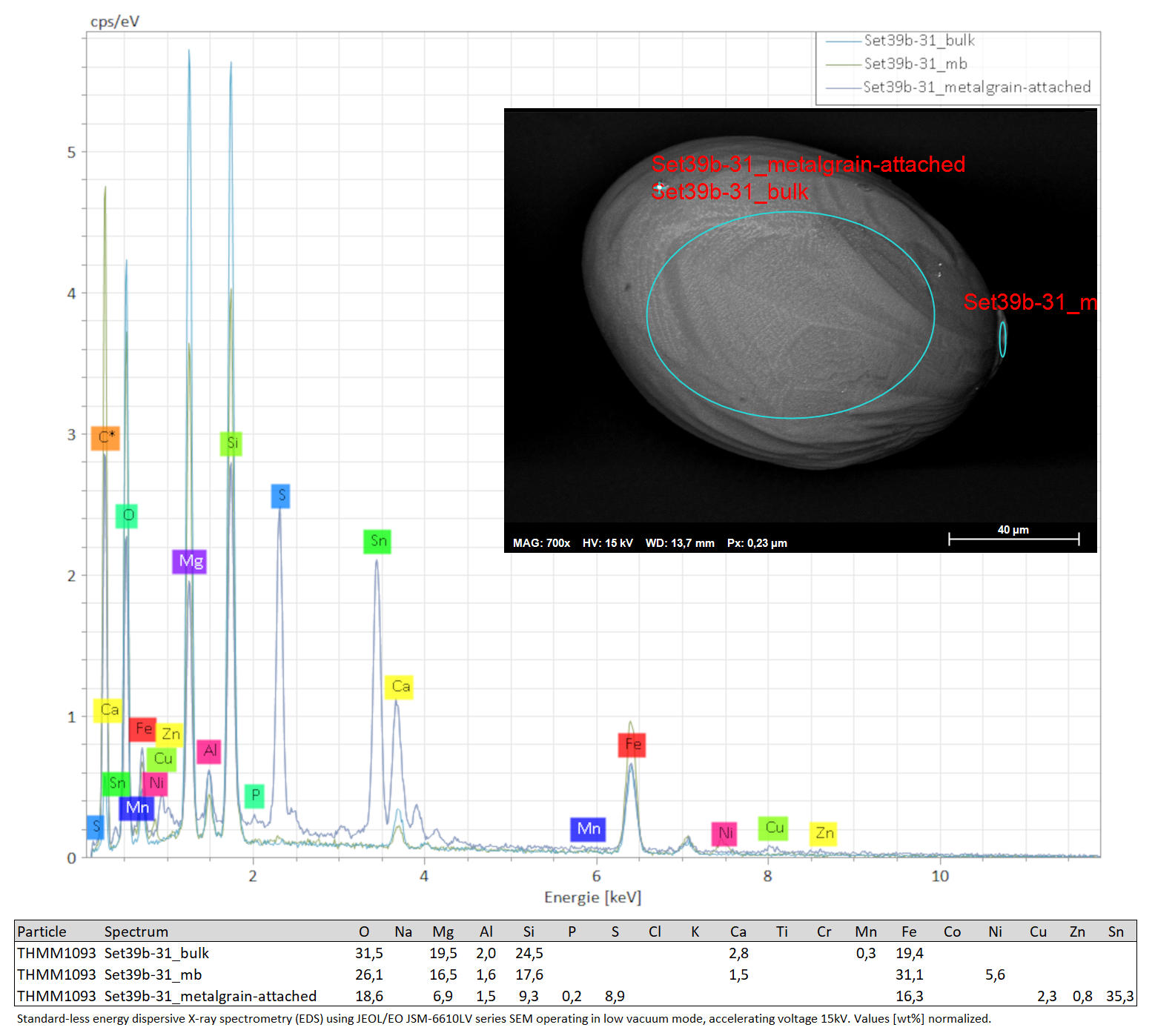
Task: Select the pink Al peak label
Action: 209,751
